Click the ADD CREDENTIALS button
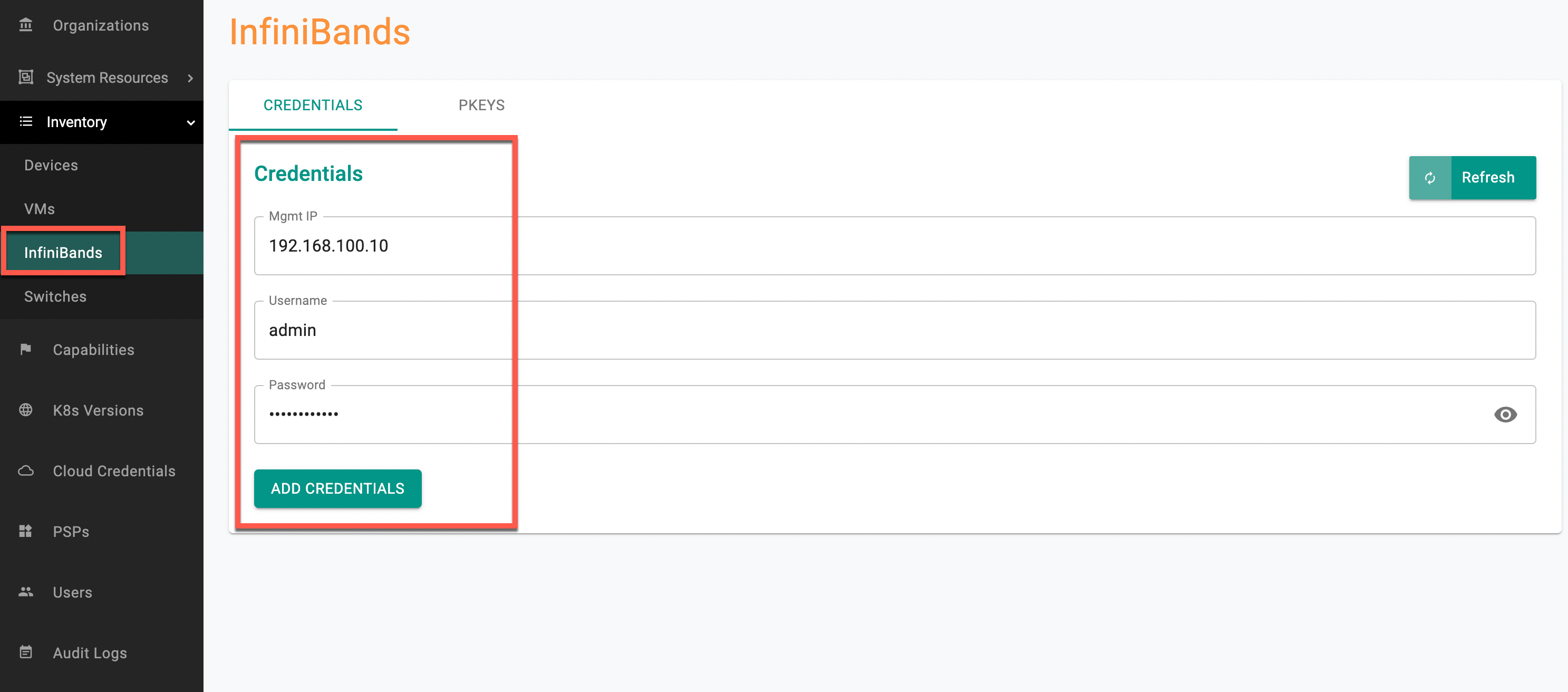 (x=338, y=488)
